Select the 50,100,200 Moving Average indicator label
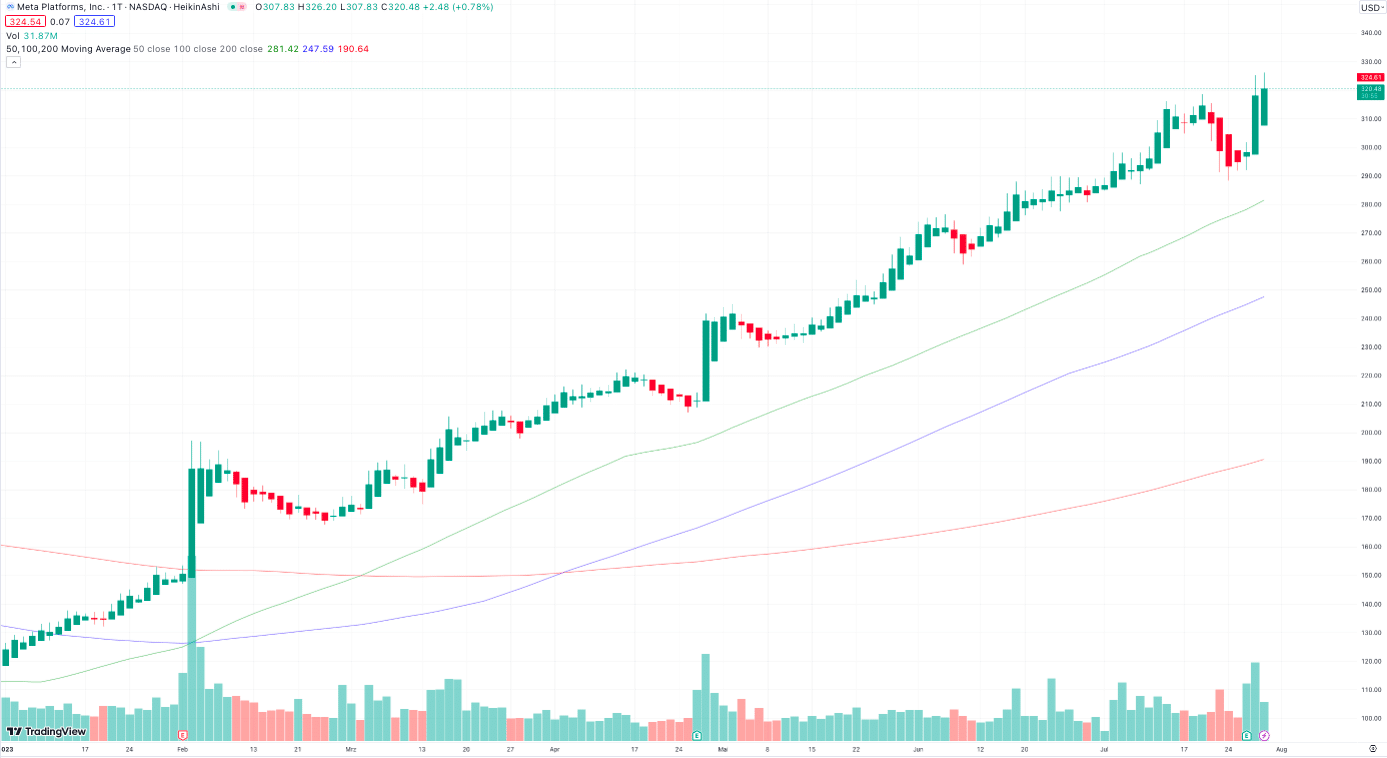Screen dimensions: 1387x758 tap(68, 48)
